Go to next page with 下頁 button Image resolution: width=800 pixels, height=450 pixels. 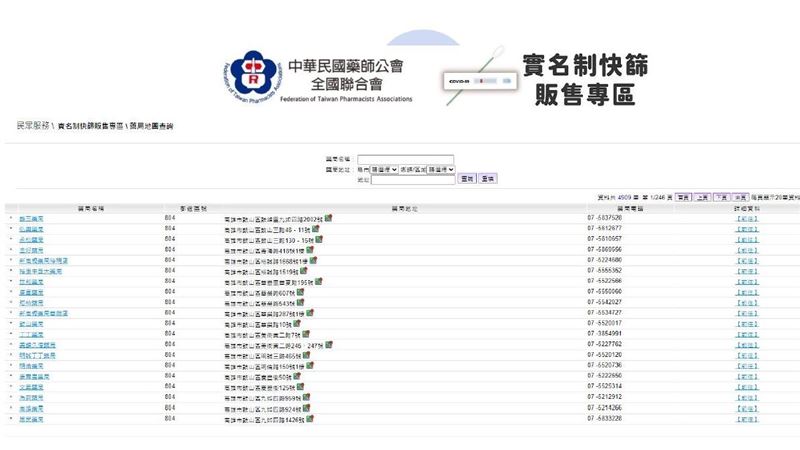tap(721, 197)
